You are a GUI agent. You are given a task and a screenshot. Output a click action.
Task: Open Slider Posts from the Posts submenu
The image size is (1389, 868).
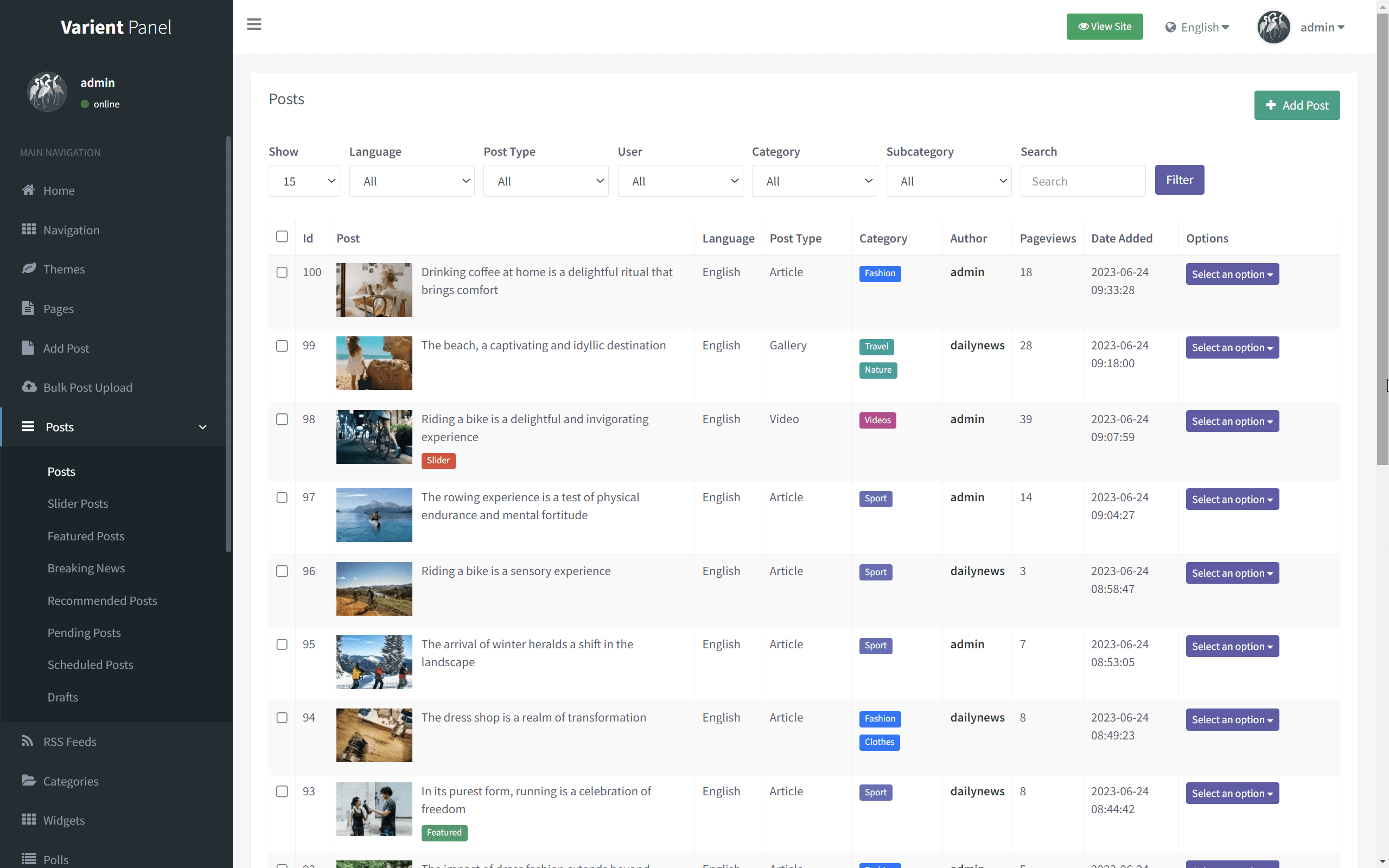(78, 503)
